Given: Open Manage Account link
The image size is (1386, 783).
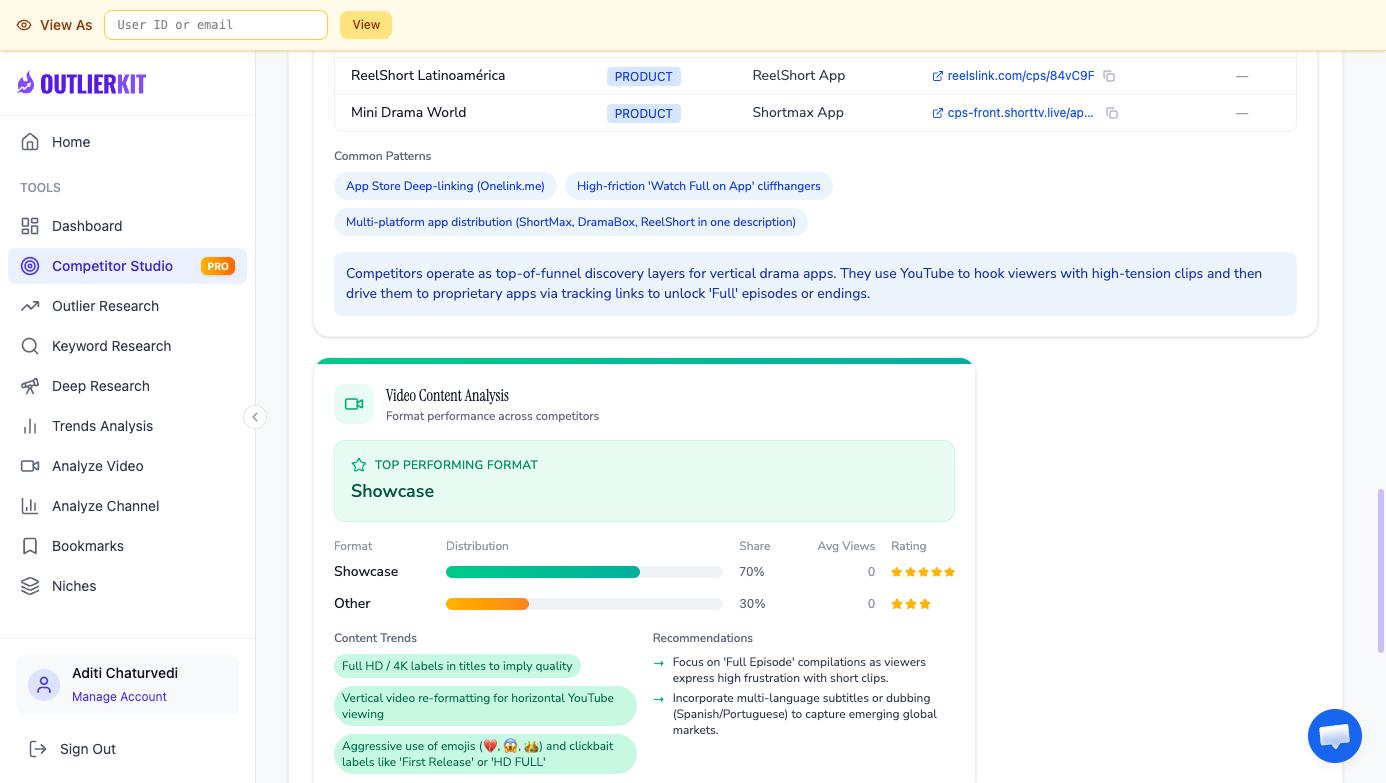Looking at the screenshot, I should point(119,697).
